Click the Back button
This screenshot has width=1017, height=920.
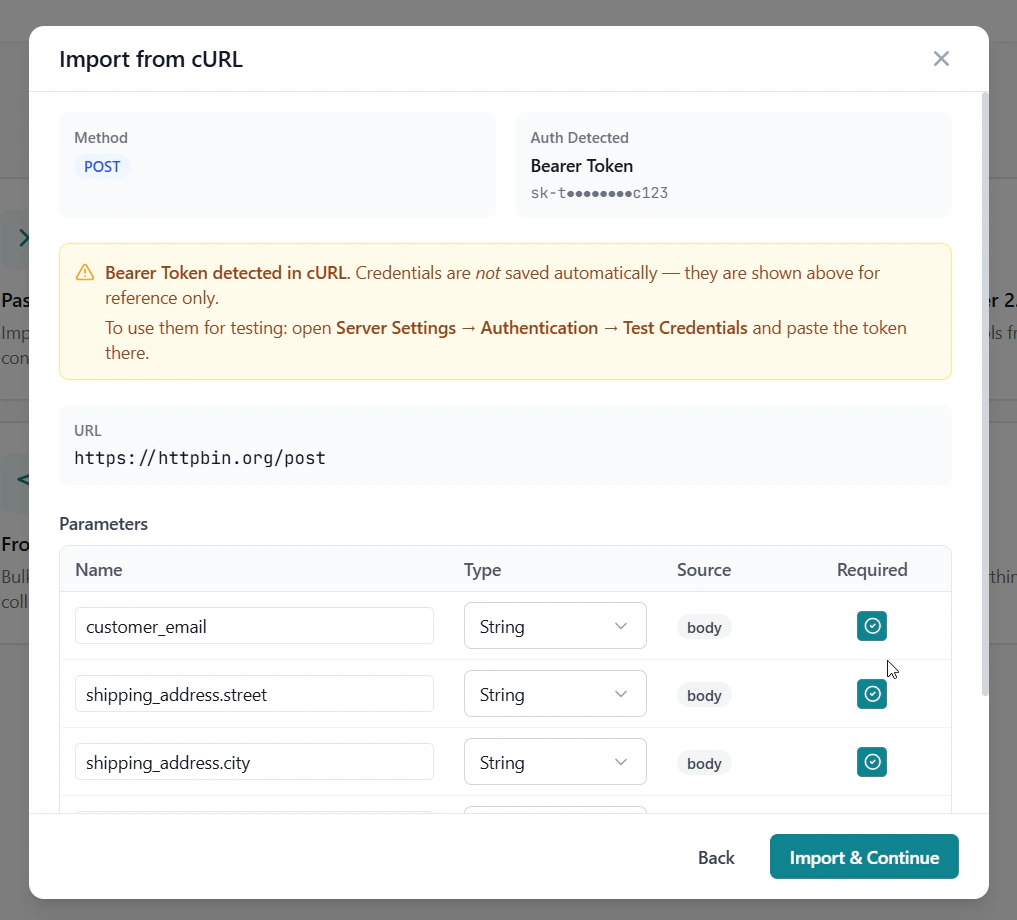coord(716,857)
